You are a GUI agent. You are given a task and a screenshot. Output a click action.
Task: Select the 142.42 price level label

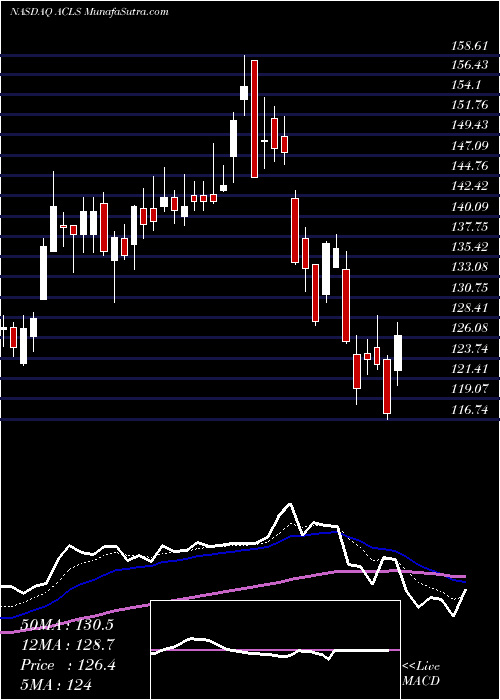coord(471,186)
